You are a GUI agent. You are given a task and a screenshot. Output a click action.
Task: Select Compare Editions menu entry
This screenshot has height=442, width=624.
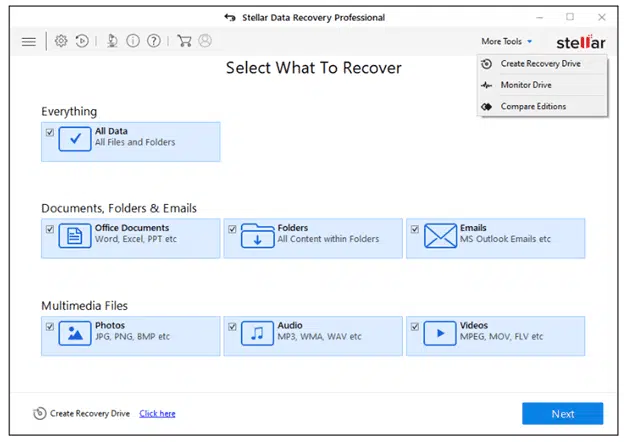click(x=532, y=106)
